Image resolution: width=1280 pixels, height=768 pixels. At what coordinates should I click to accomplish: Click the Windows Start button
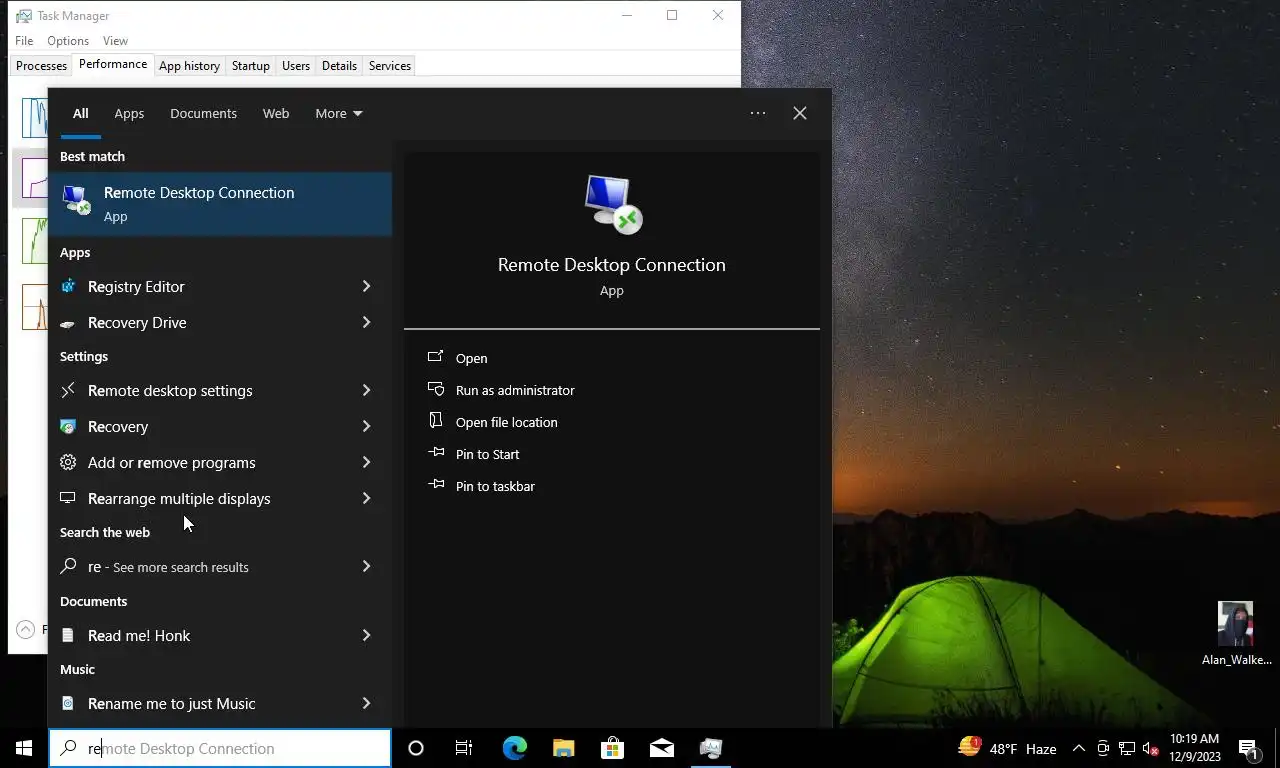(24, 748)
